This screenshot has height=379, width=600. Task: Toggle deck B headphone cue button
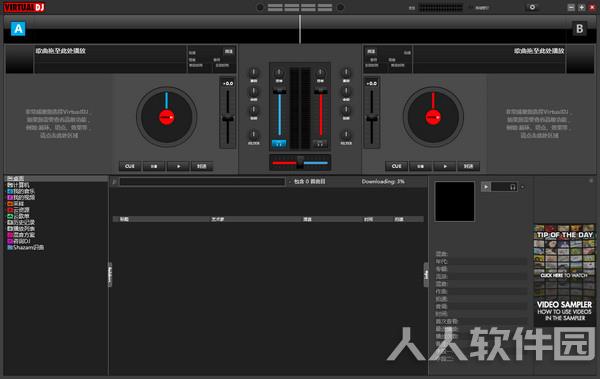pos(320,144)
